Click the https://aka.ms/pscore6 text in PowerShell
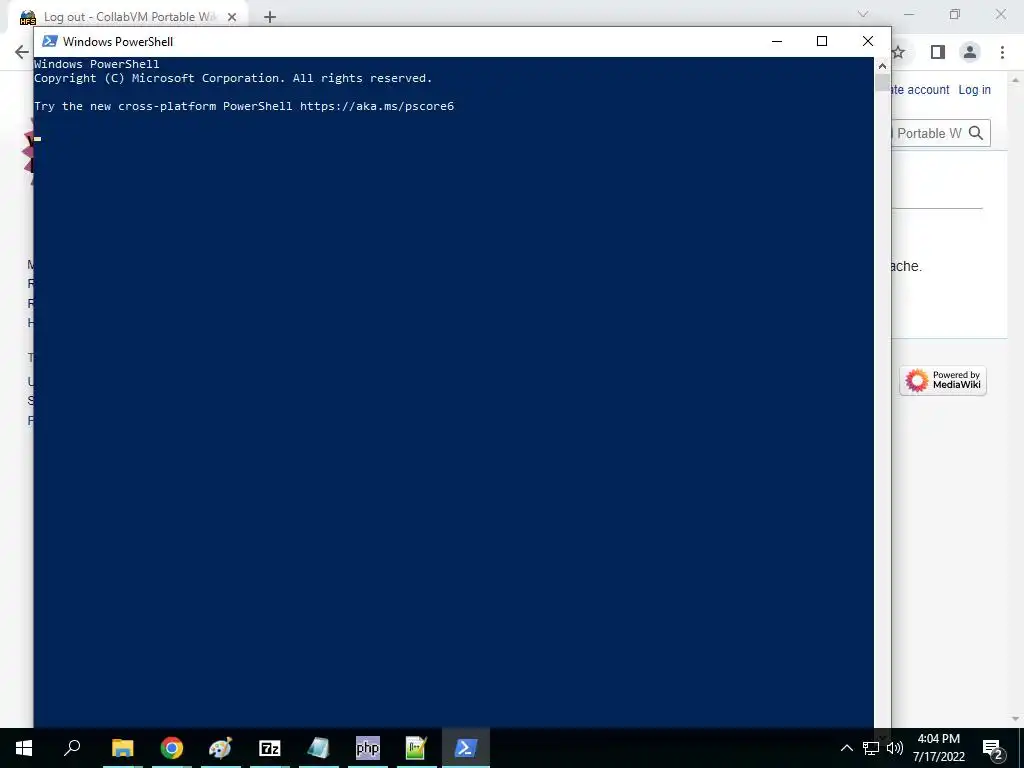Image resolution: width=1024 pixels, height=768 pixels. (377, 106)
